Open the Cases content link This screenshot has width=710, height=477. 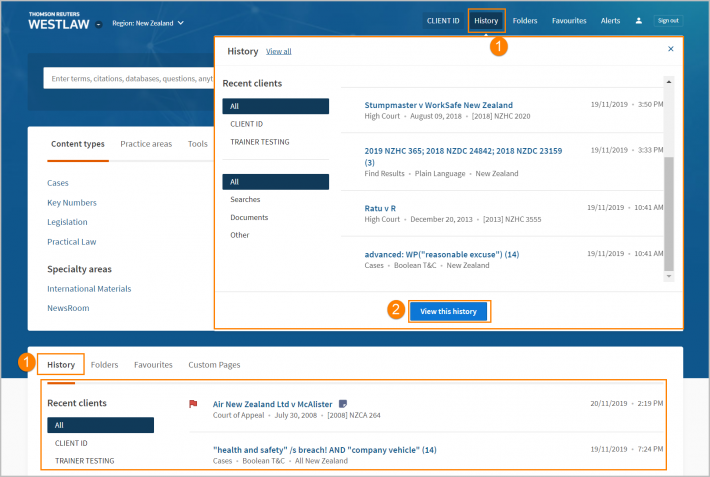pos(58,183)
